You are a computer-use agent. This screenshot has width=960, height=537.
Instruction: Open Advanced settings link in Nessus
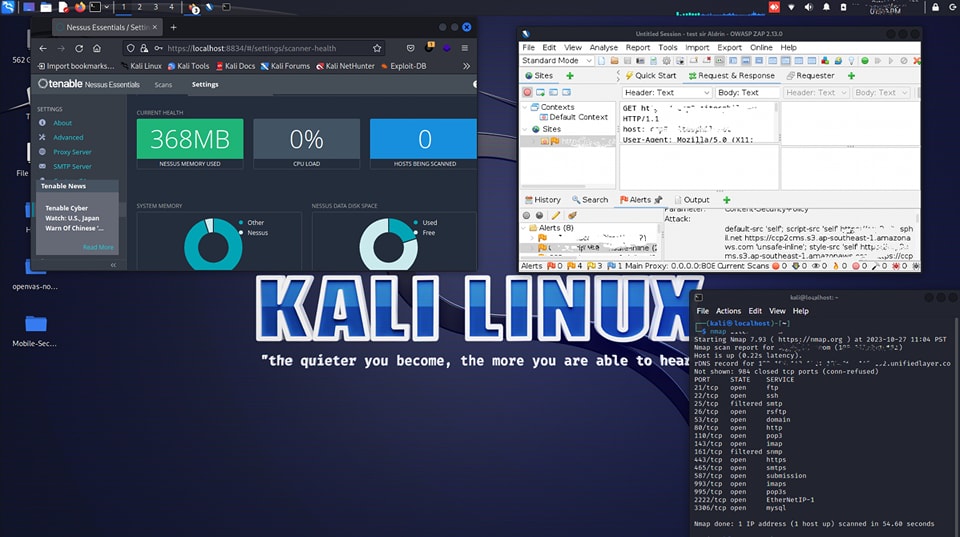coord(68,138)
